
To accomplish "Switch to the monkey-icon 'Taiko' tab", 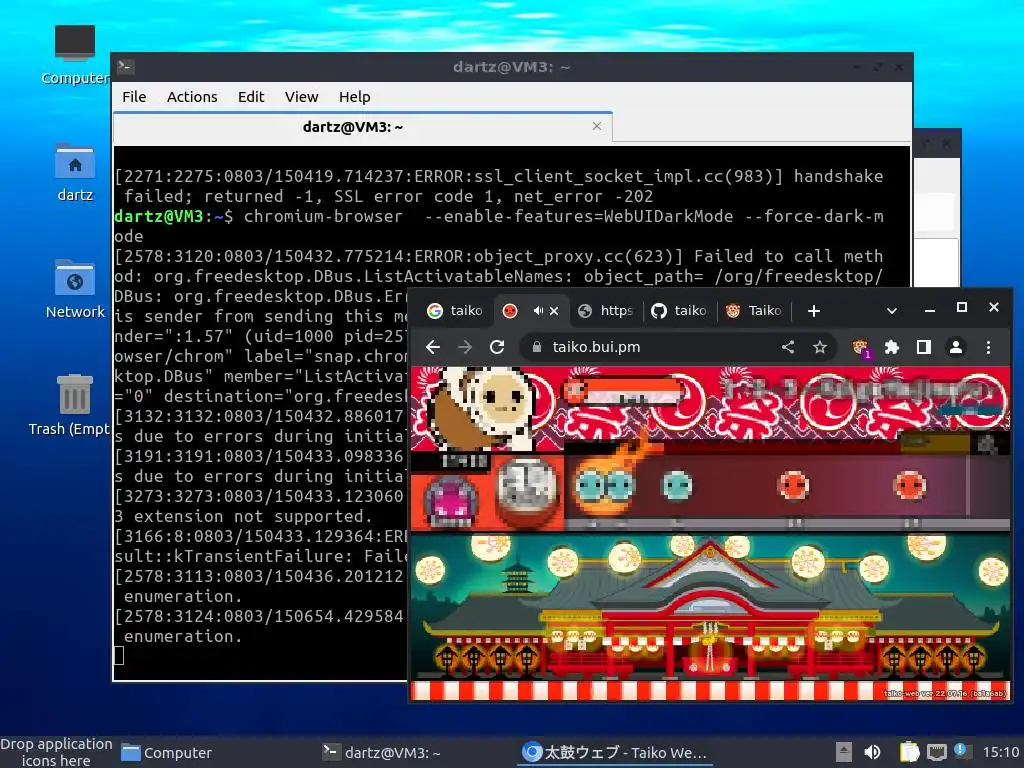I will point(754,311).
